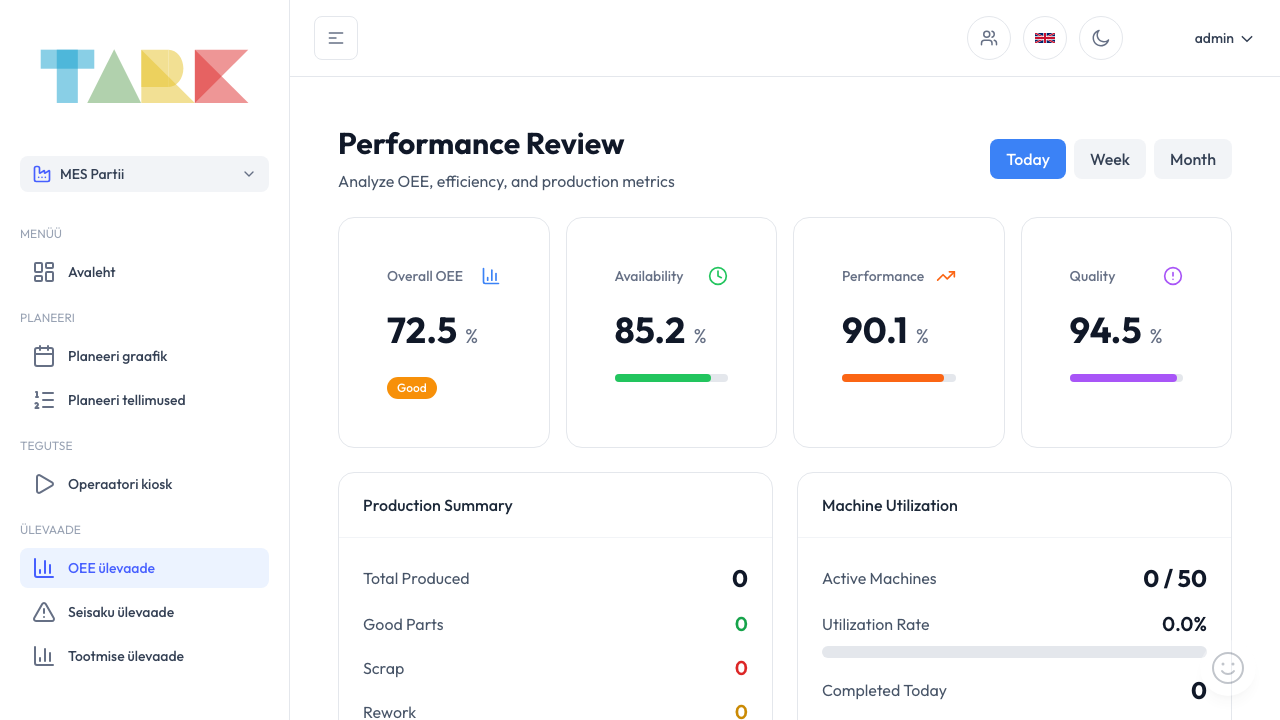Select the Month view tab
This screenshot has width=1280, height=720.
pos(1192,159)
